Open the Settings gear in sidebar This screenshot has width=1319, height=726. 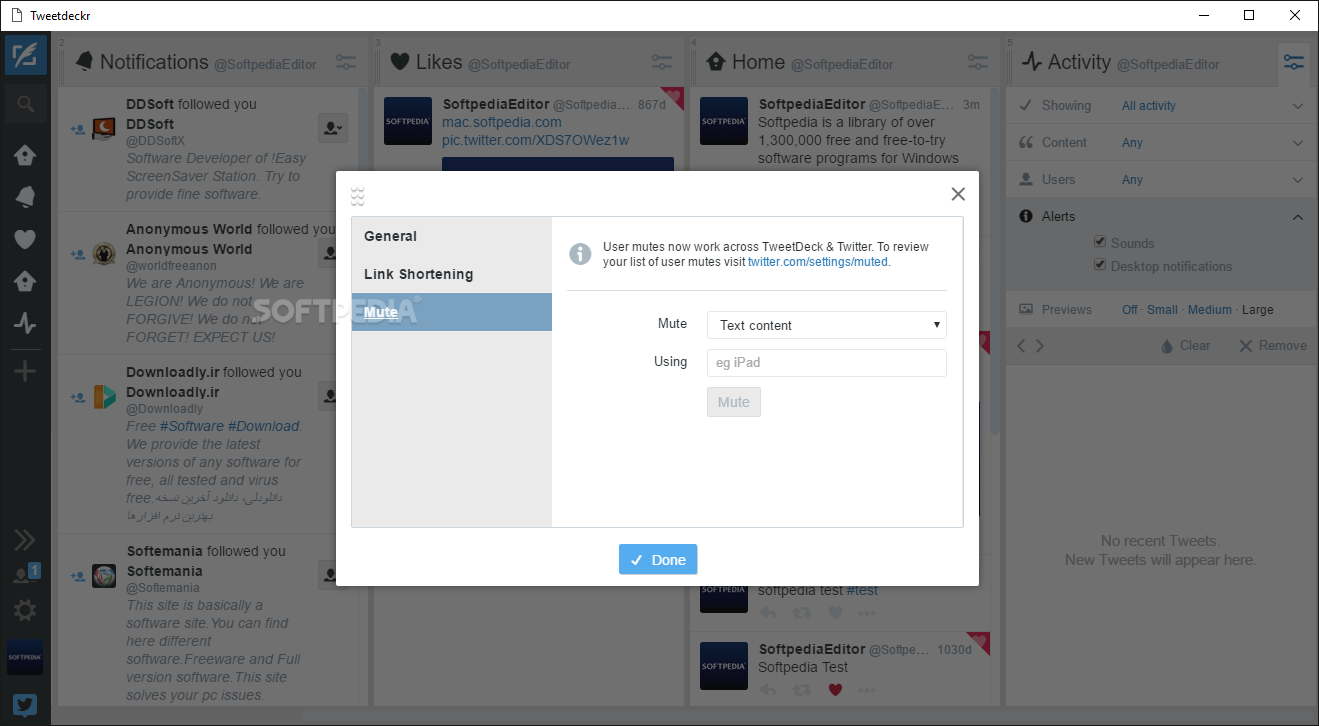tap(25, 610)
